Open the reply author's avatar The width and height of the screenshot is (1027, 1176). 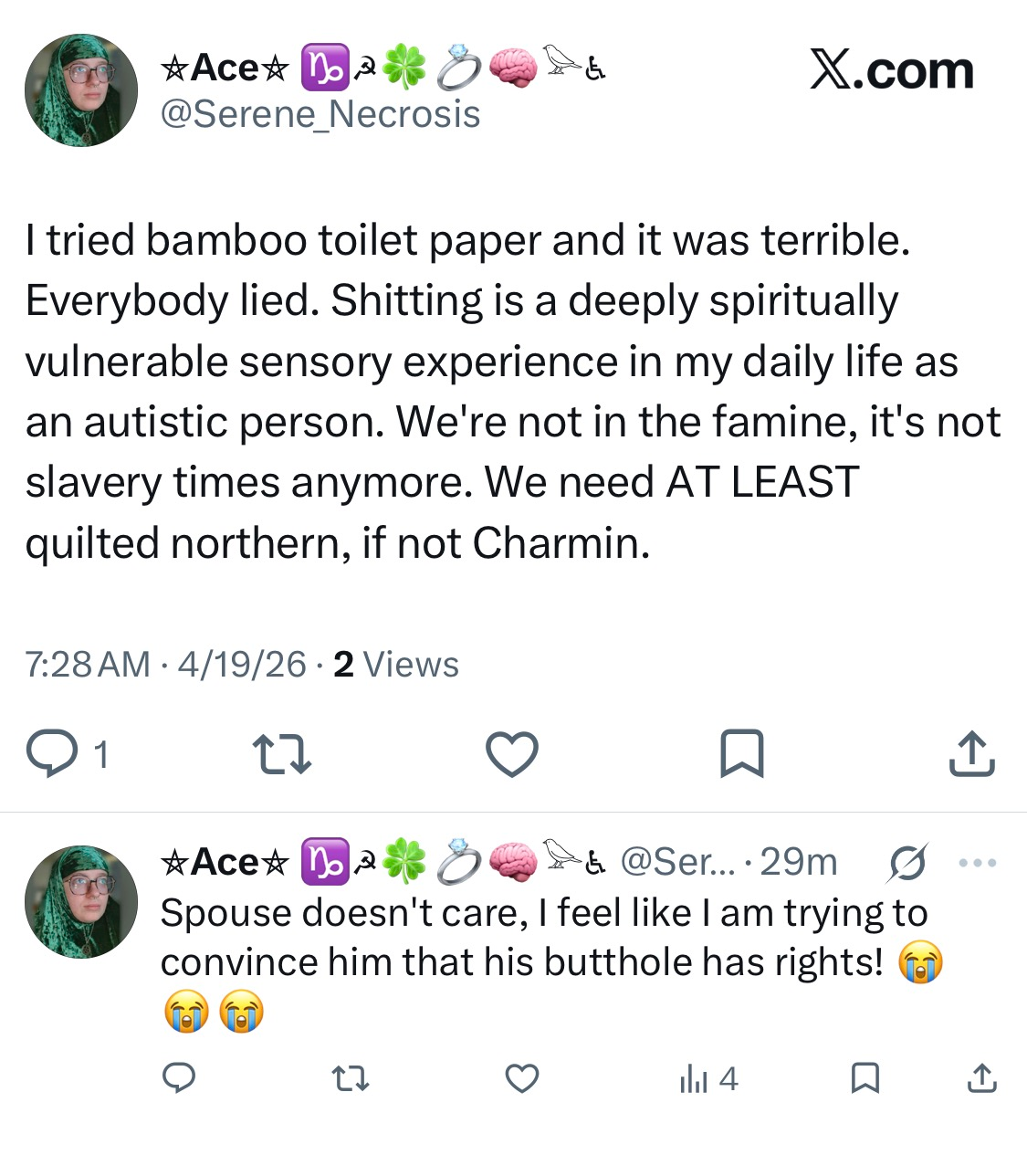tap(81, 901)
